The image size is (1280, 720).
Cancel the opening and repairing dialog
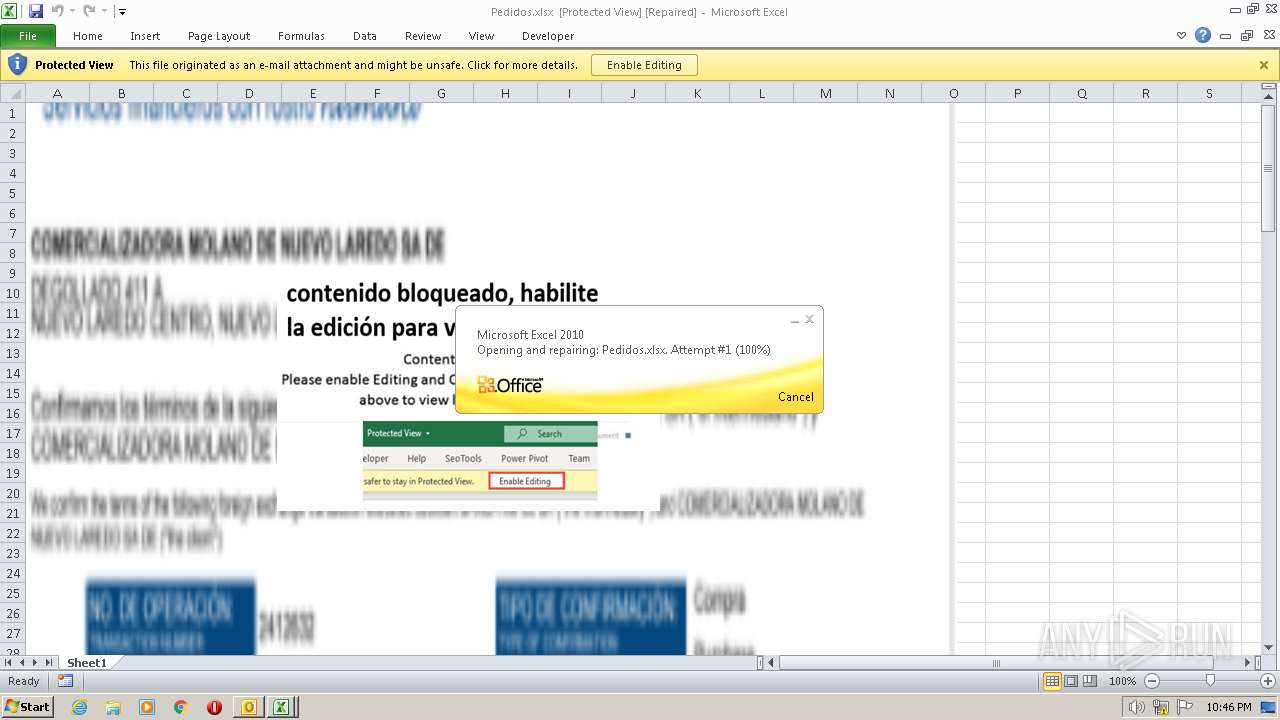click(796, 397)
